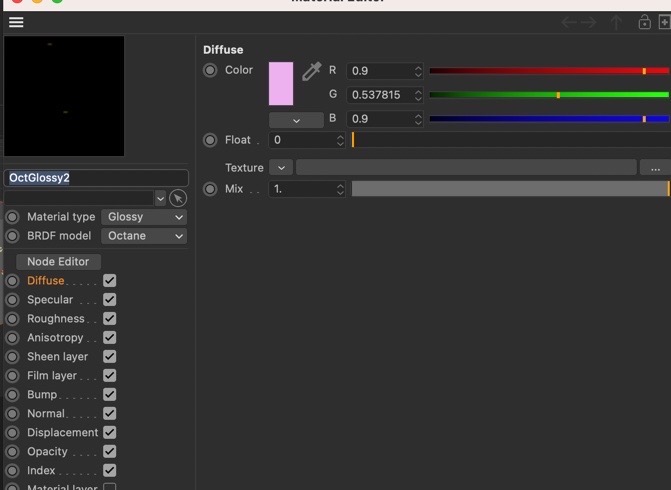
Task: Click the pink diffuse color swatch
Action: click(x=281, y=83)
